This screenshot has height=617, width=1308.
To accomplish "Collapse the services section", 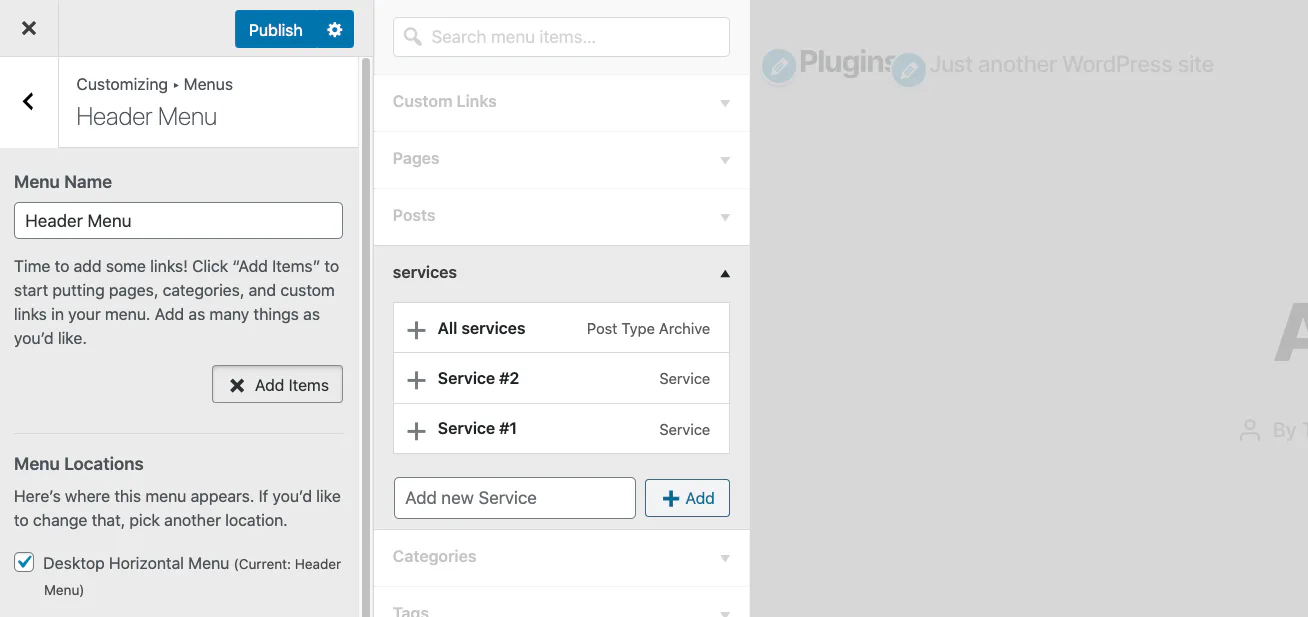I will (561, 273).
